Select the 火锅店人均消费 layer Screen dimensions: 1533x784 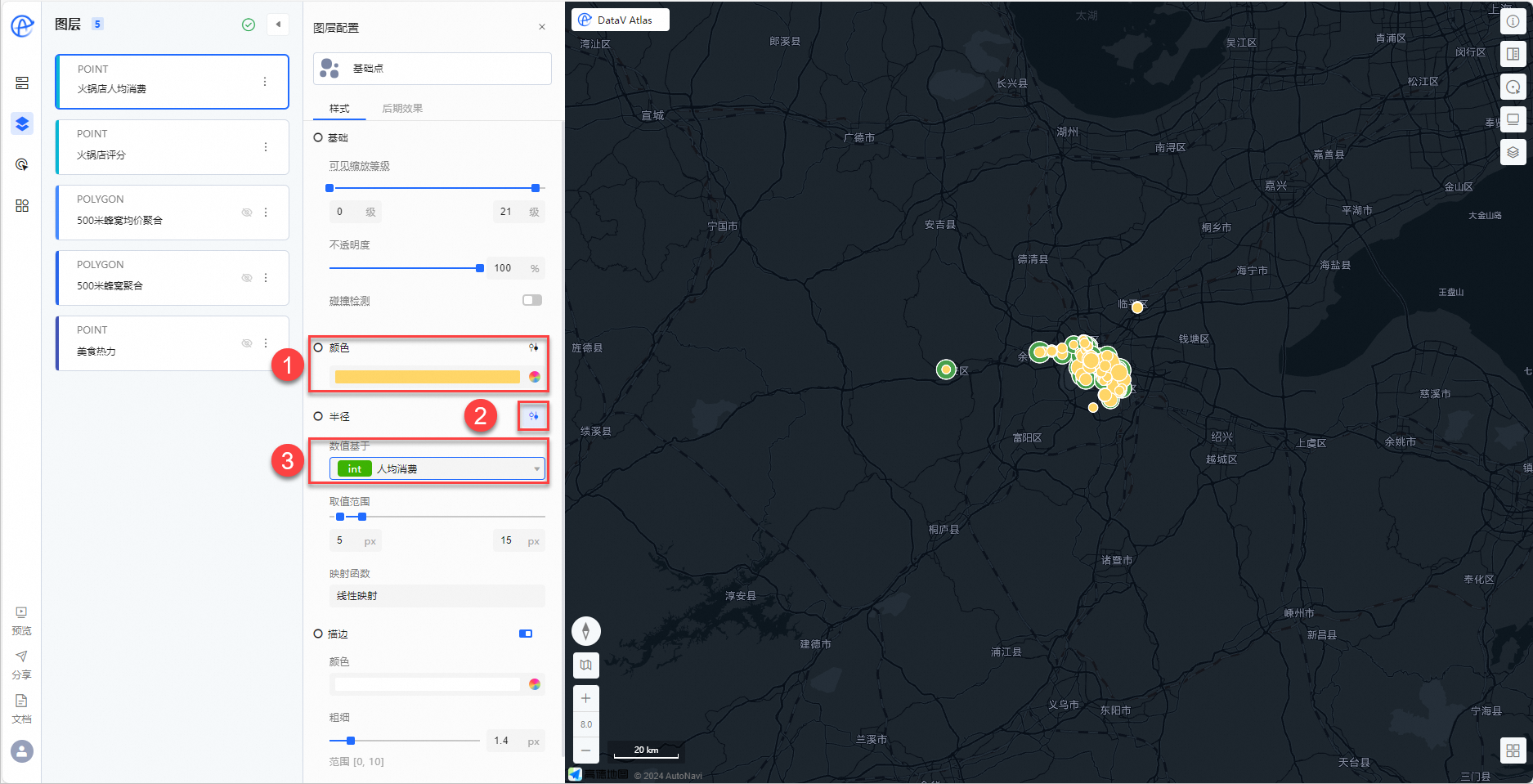coord(173,82)
